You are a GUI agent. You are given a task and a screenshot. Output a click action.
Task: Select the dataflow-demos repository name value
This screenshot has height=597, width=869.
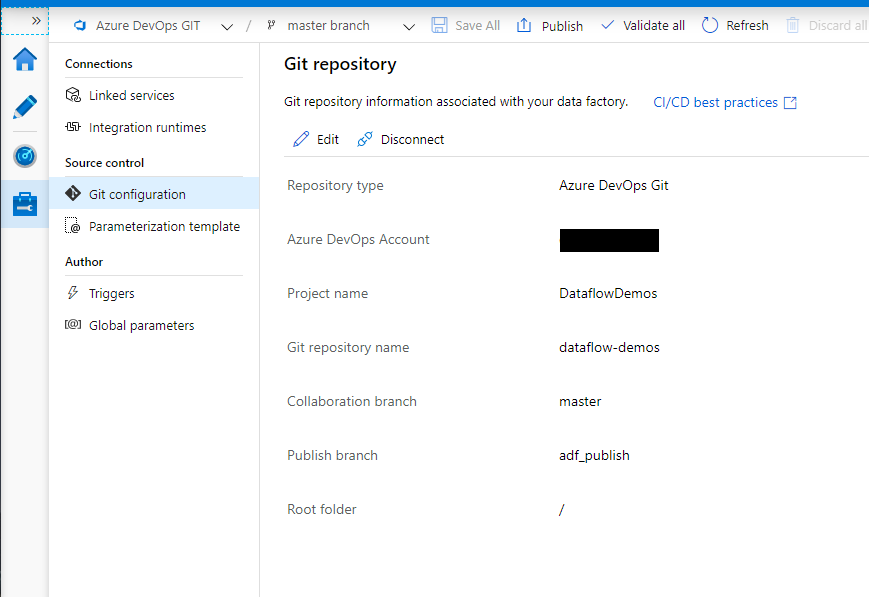[x=609, y=348]
